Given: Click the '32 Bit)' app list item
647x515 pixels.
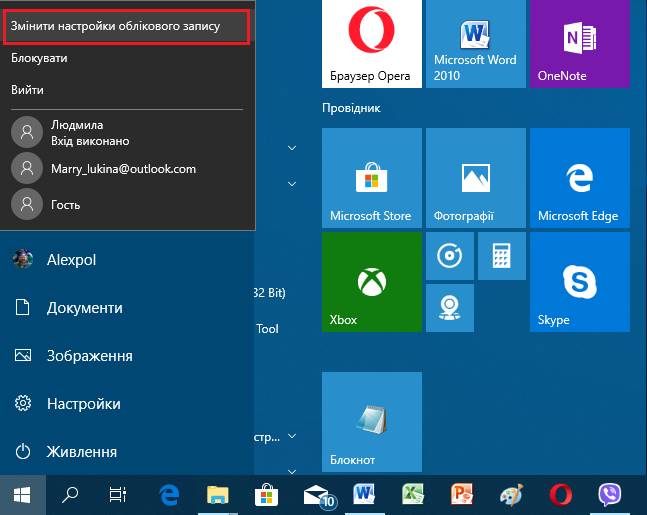Looking at the screenshot, I should 270,293.
